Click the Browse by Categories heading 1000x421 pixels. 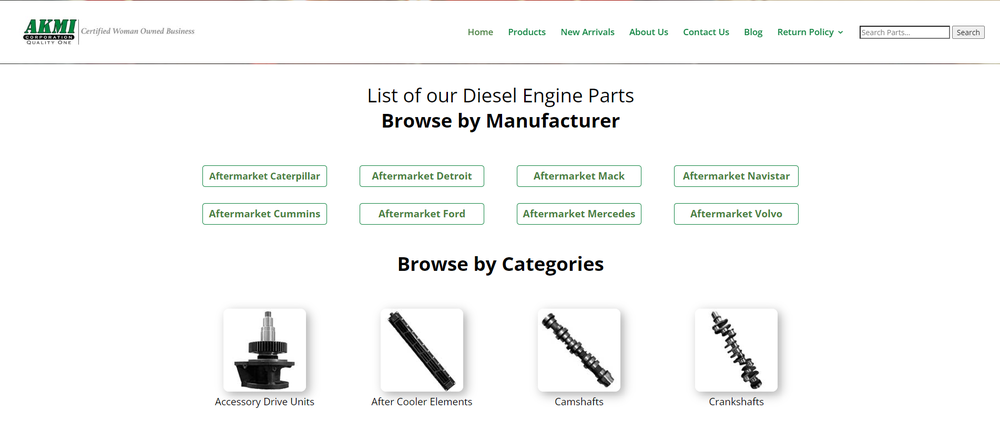click(501, 263)
